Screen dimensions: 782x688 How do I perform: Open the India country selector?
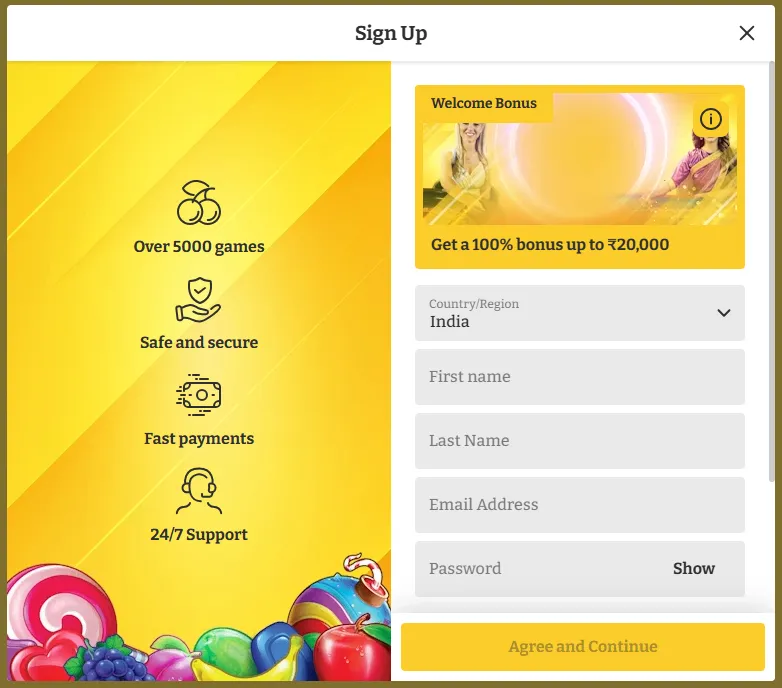pyautogui.click(x=580, y=313)
